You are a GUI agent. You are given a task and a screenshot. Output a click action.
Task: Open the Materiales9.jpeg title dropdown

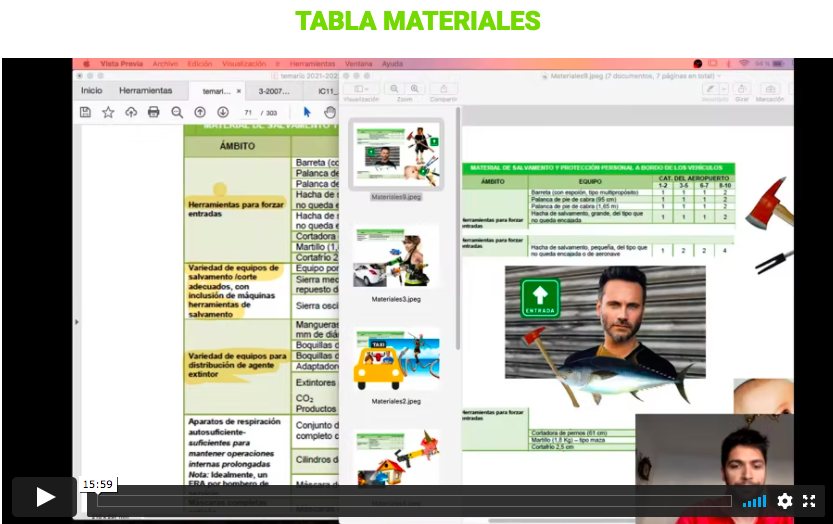click(x=720, y=76)
